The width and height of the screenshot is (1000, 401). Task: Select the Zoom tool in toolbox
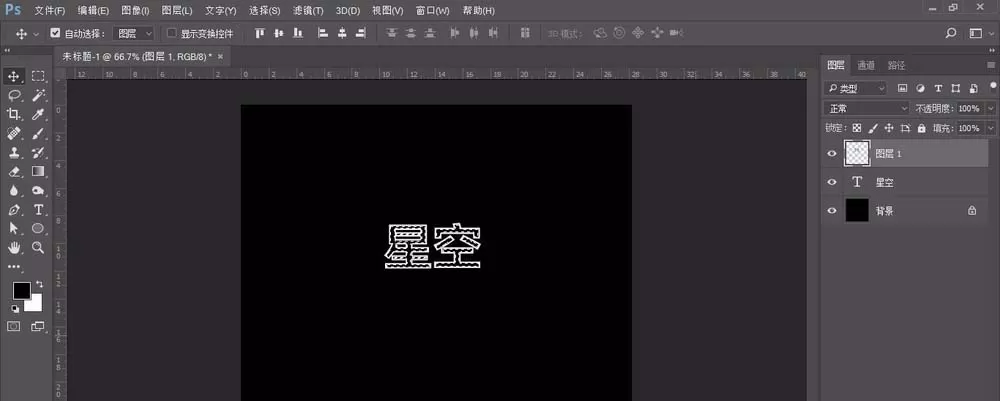[38, 247]
